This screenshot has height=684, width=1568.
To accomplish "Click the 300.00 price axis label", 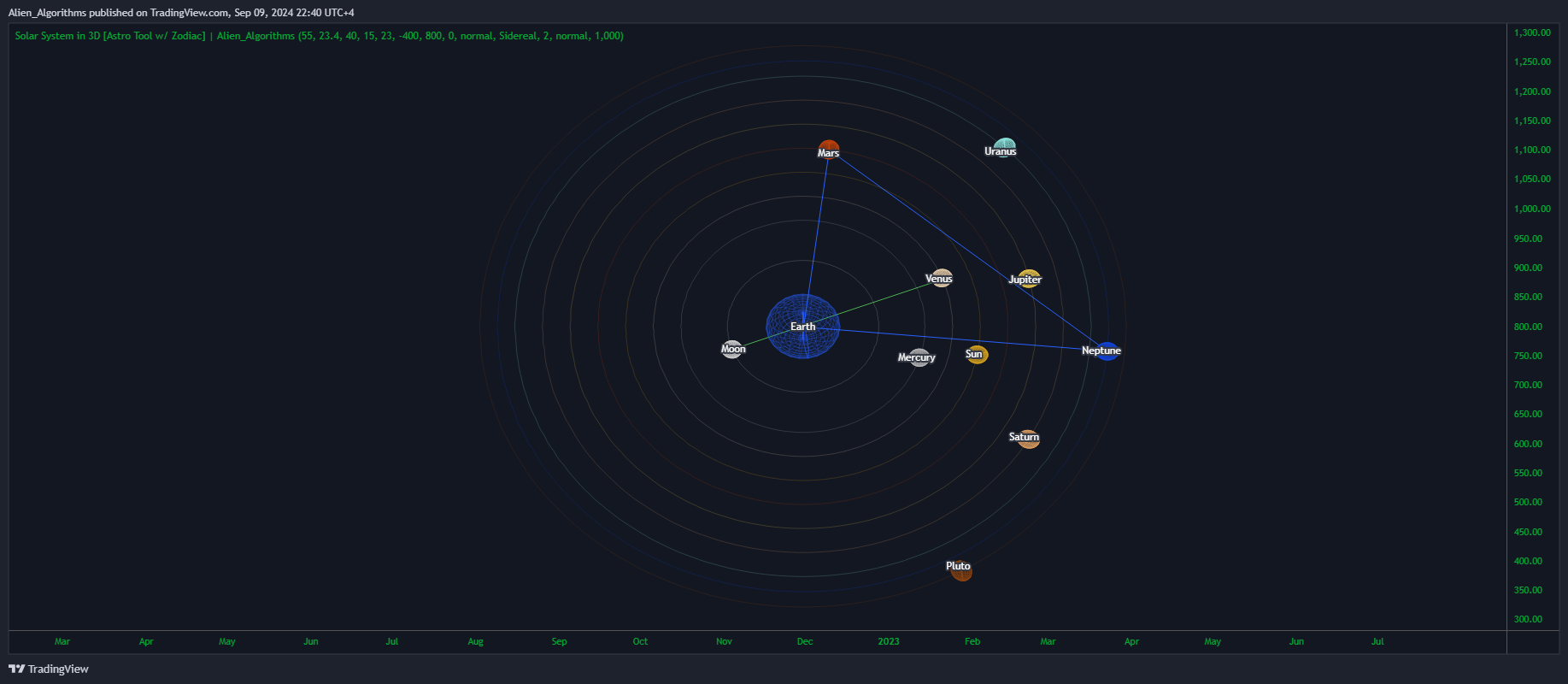I will pos(1528,619).
